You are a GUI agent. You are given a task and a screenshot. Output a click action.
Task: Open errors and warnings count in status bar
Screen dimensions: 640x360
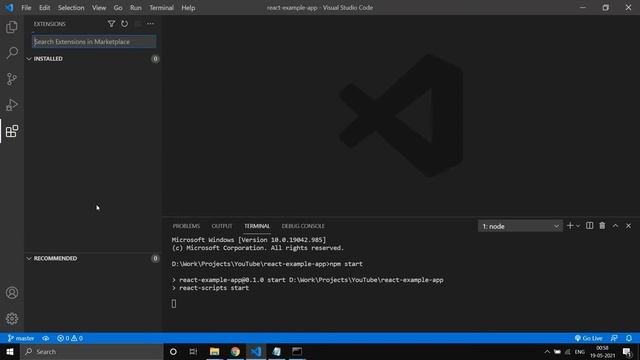tap(70, 338)
